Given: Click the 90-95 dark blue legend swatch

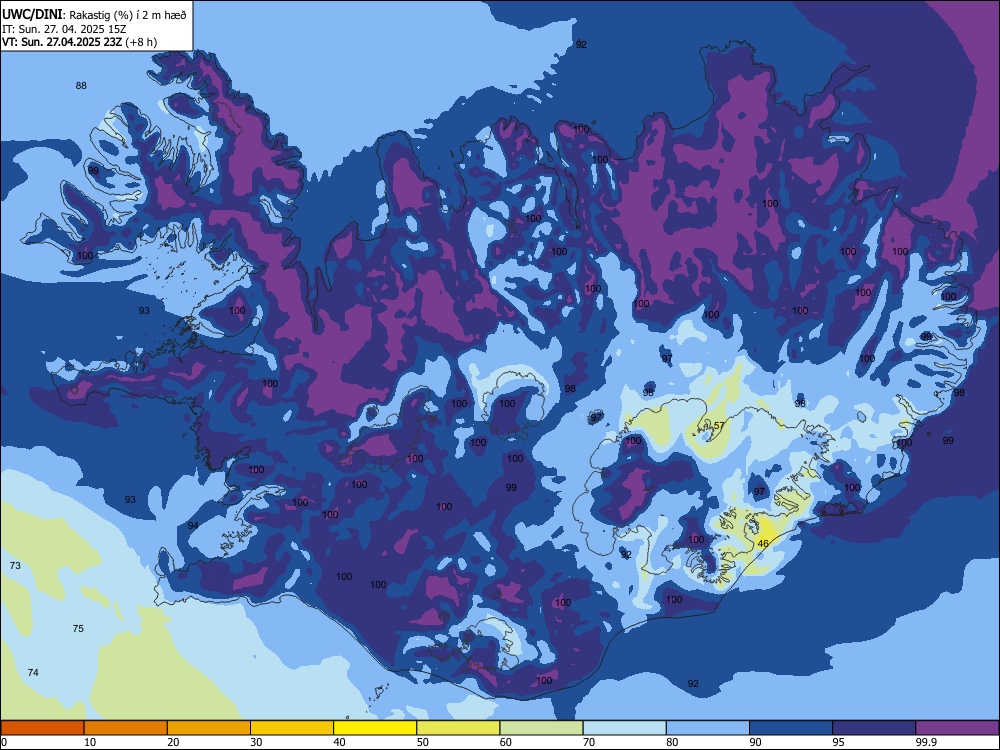Looking at the screenshot, I should pos(791,728).
